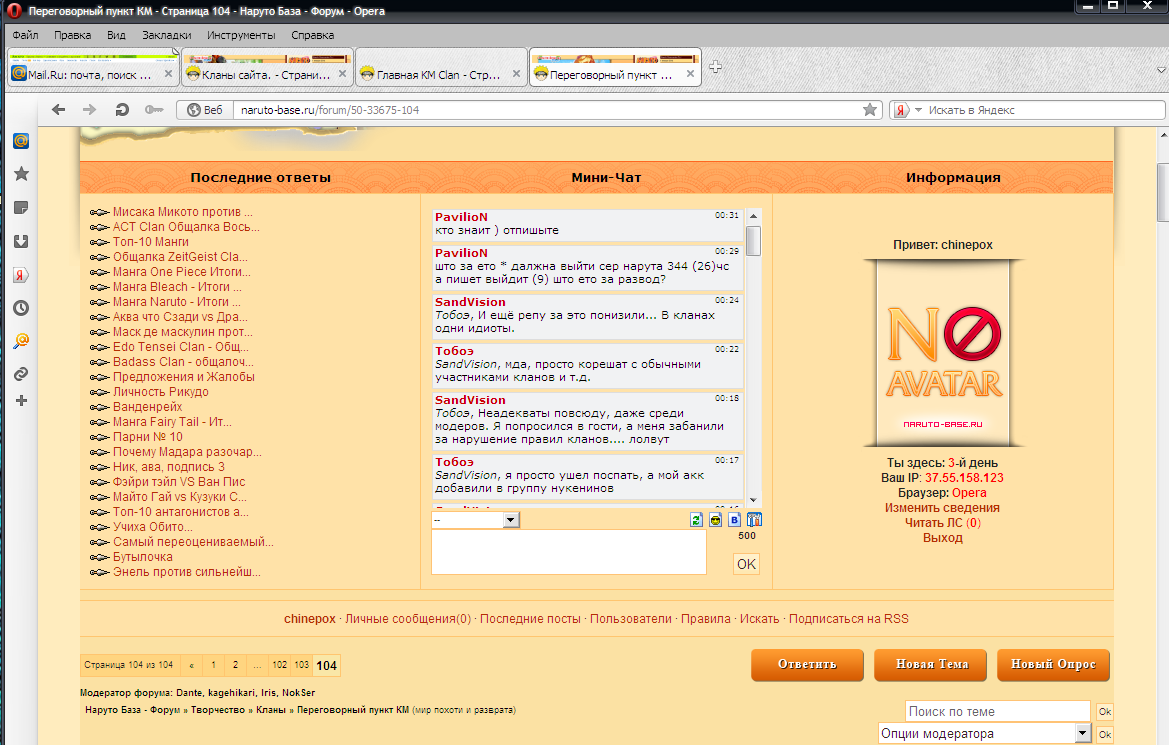Open the Файл menu
1169x745 pixels.
pyautogui.click(x=25, y=35)
